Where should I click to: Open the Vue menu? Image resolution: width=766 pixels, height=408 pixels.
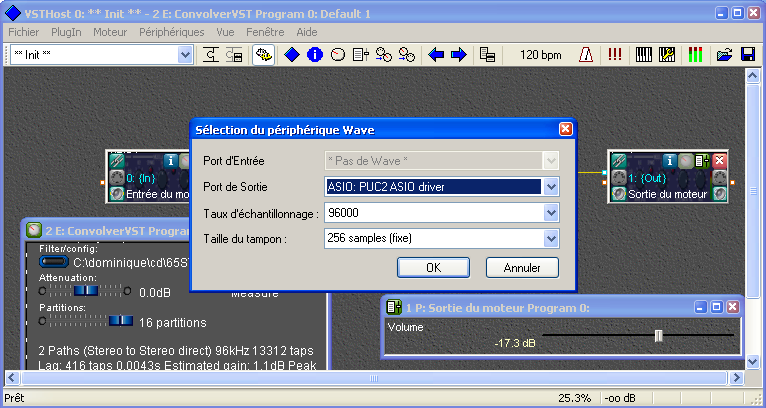[225, 32]
